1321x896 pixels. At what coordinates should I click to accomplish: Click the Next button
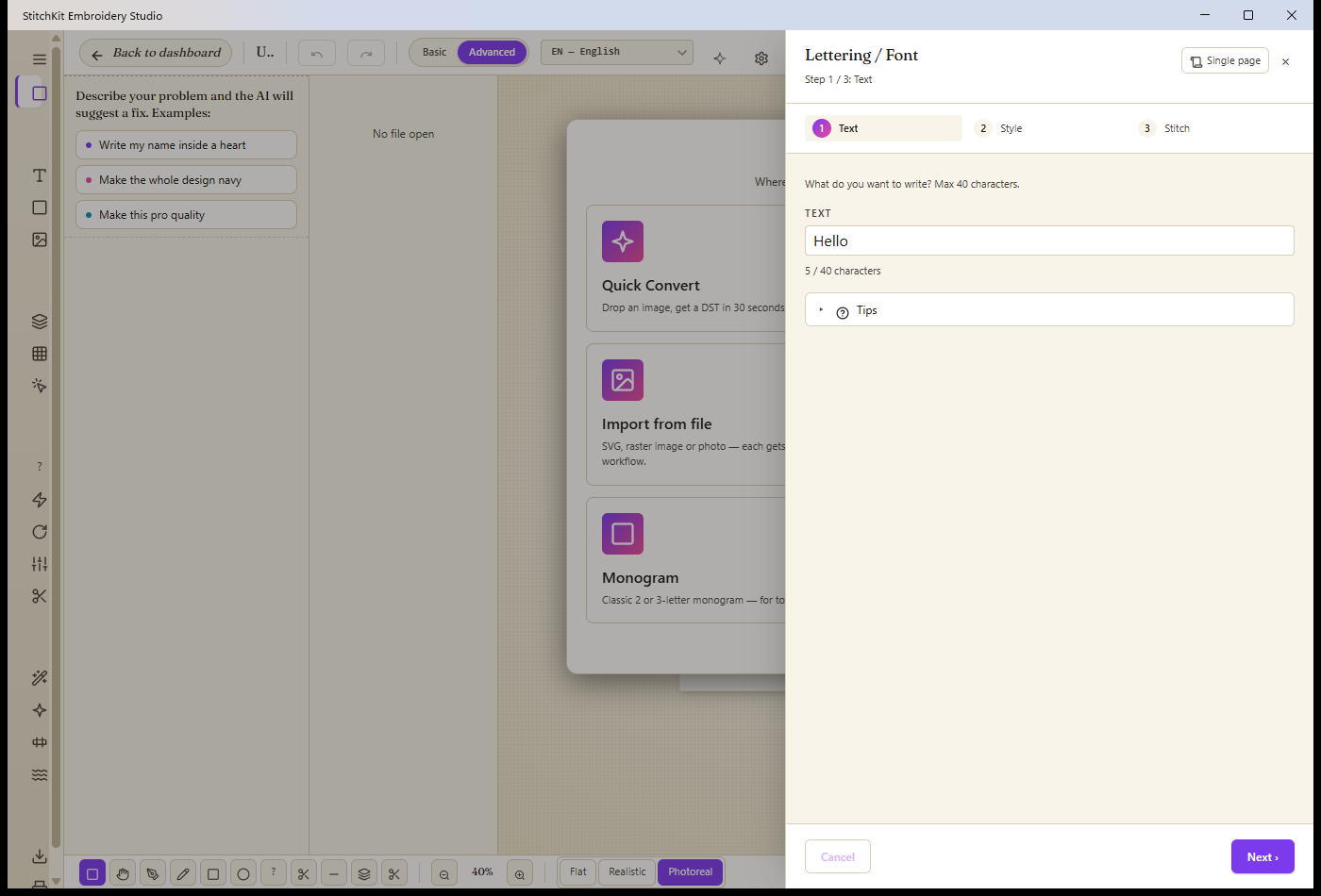pyautogui.click(x=1262, y=856)
